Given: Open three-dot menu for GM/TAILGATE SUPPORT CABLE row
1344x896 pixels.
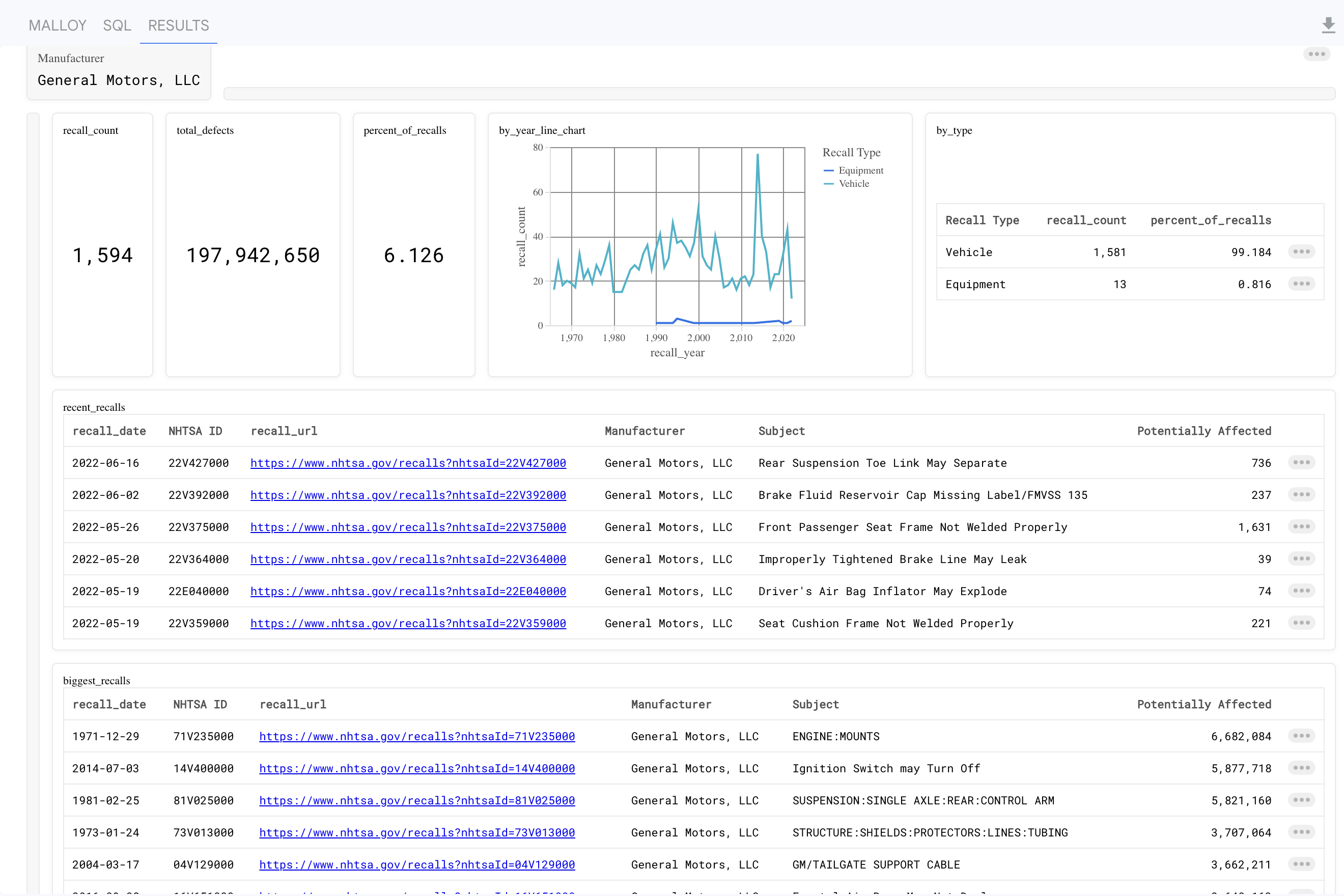Looking at the screenshot, I should click(x=1301, y=863).
